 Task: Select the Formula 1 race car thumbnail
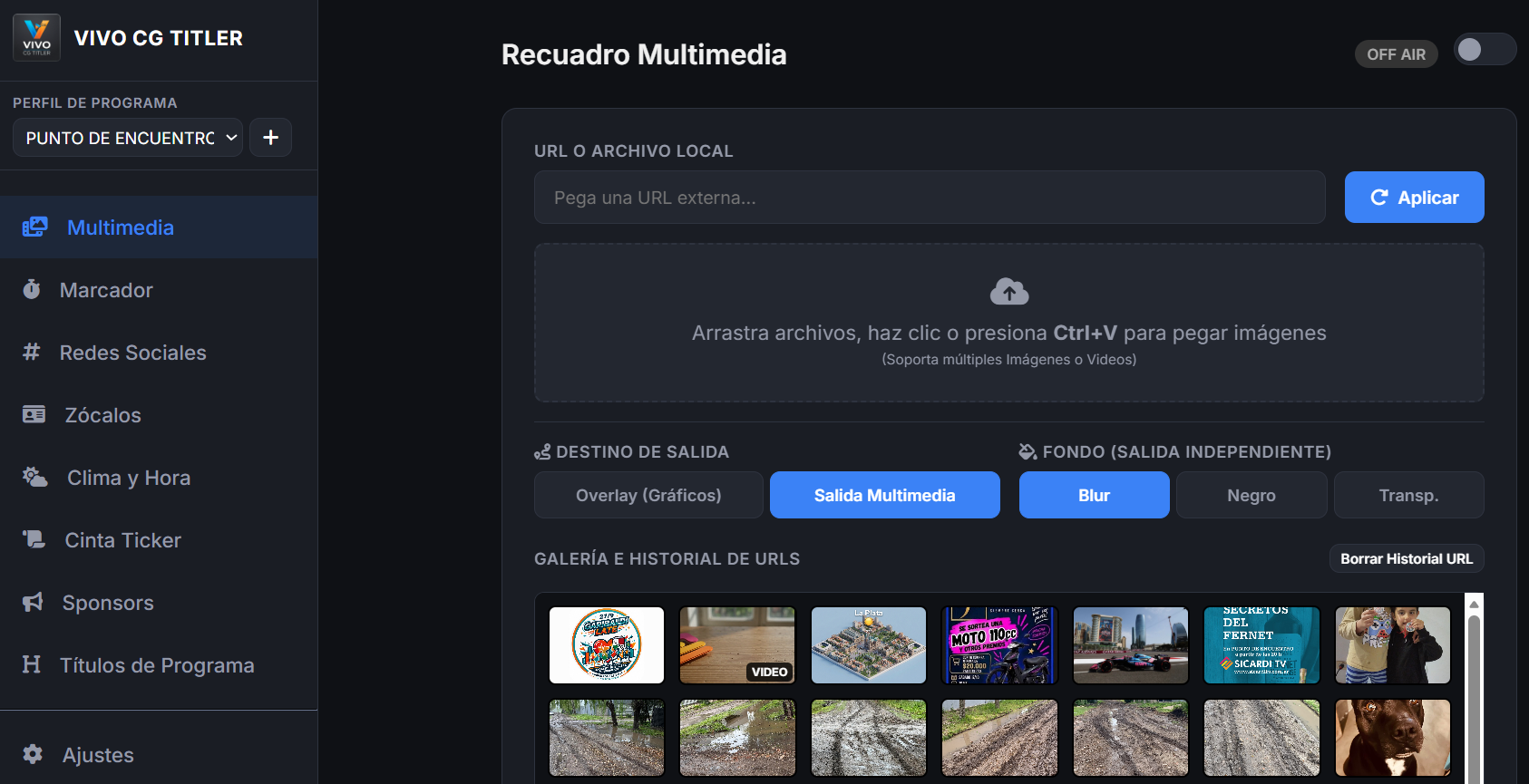tap(1131, 644)
